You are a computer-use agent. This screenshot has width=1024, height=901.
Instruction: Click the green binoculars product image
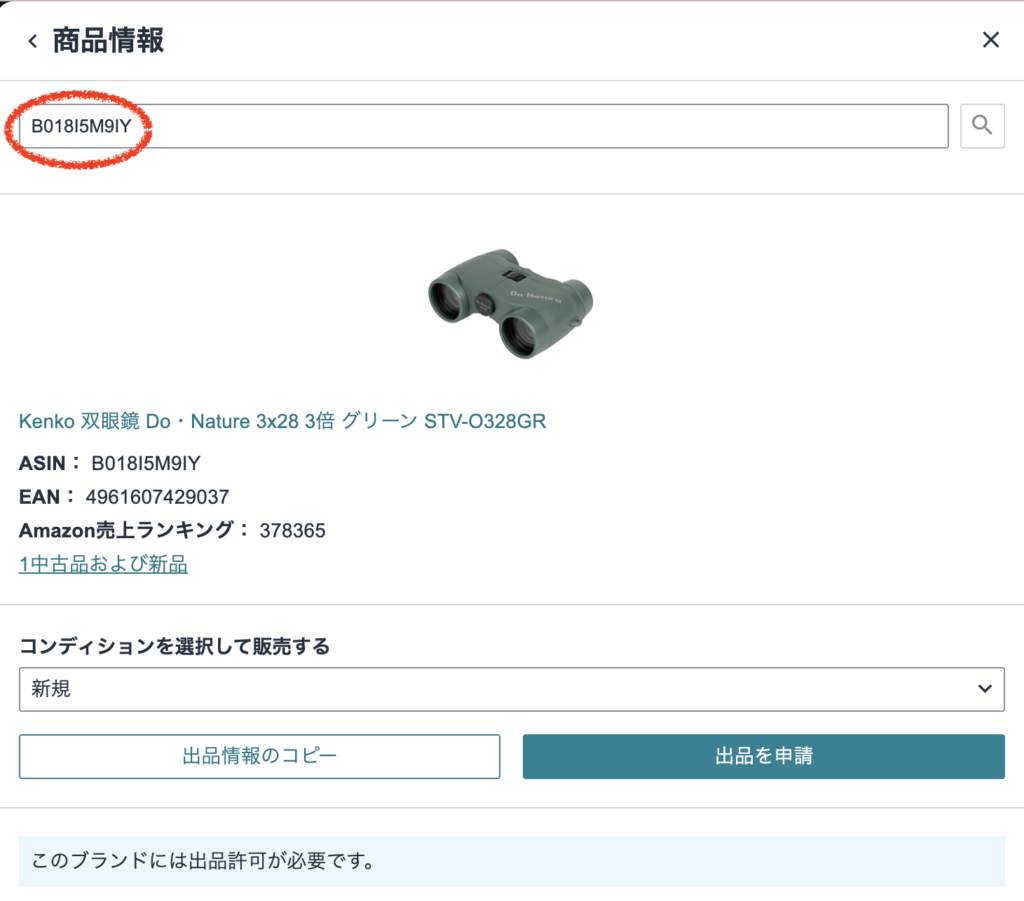click(511, 303)
